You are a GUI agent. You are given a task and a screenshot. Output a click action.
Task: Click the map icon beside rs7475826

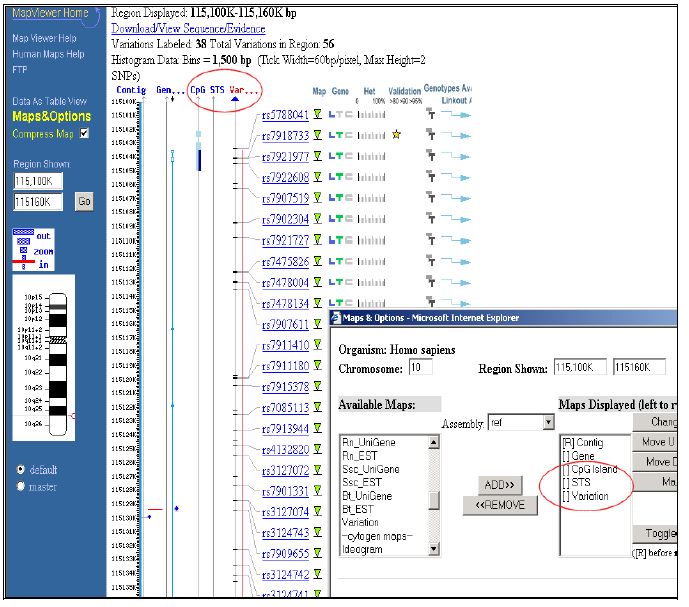tap(318, 261)
